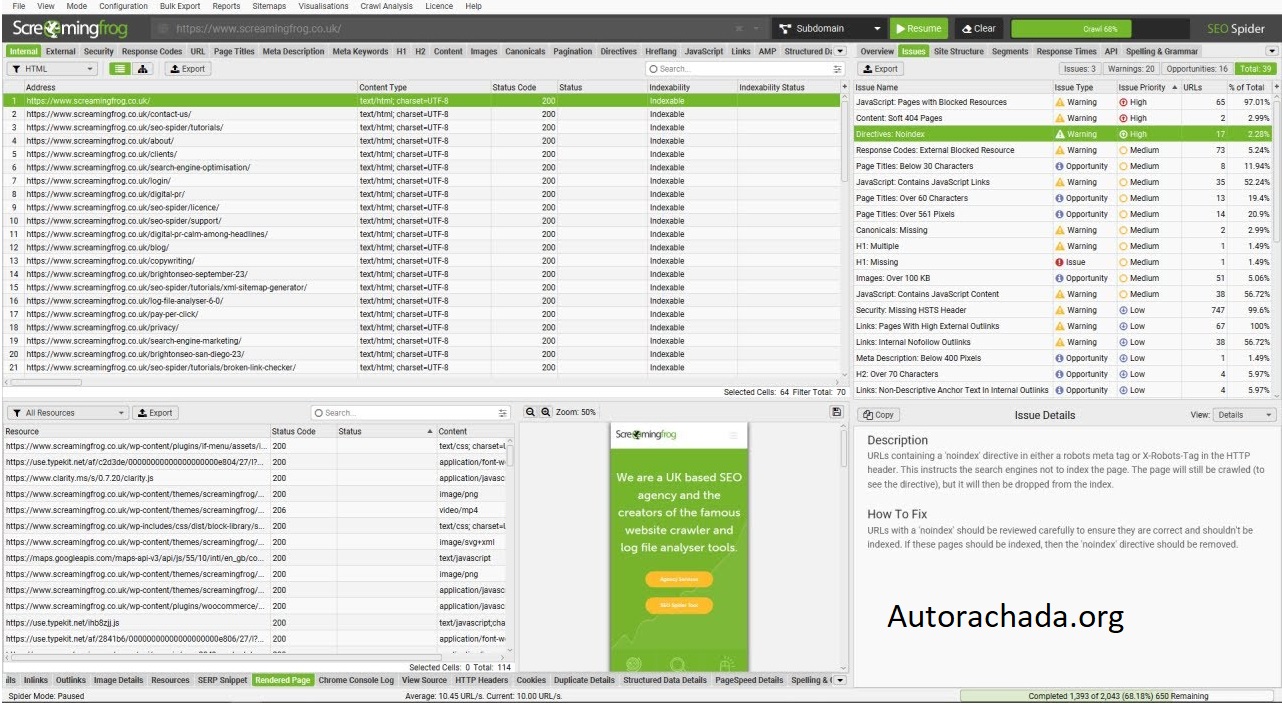Switch to the Response Codes tab
Image resolution: width=1282 pixels, height=704 pixels.
tap(152, 51)
